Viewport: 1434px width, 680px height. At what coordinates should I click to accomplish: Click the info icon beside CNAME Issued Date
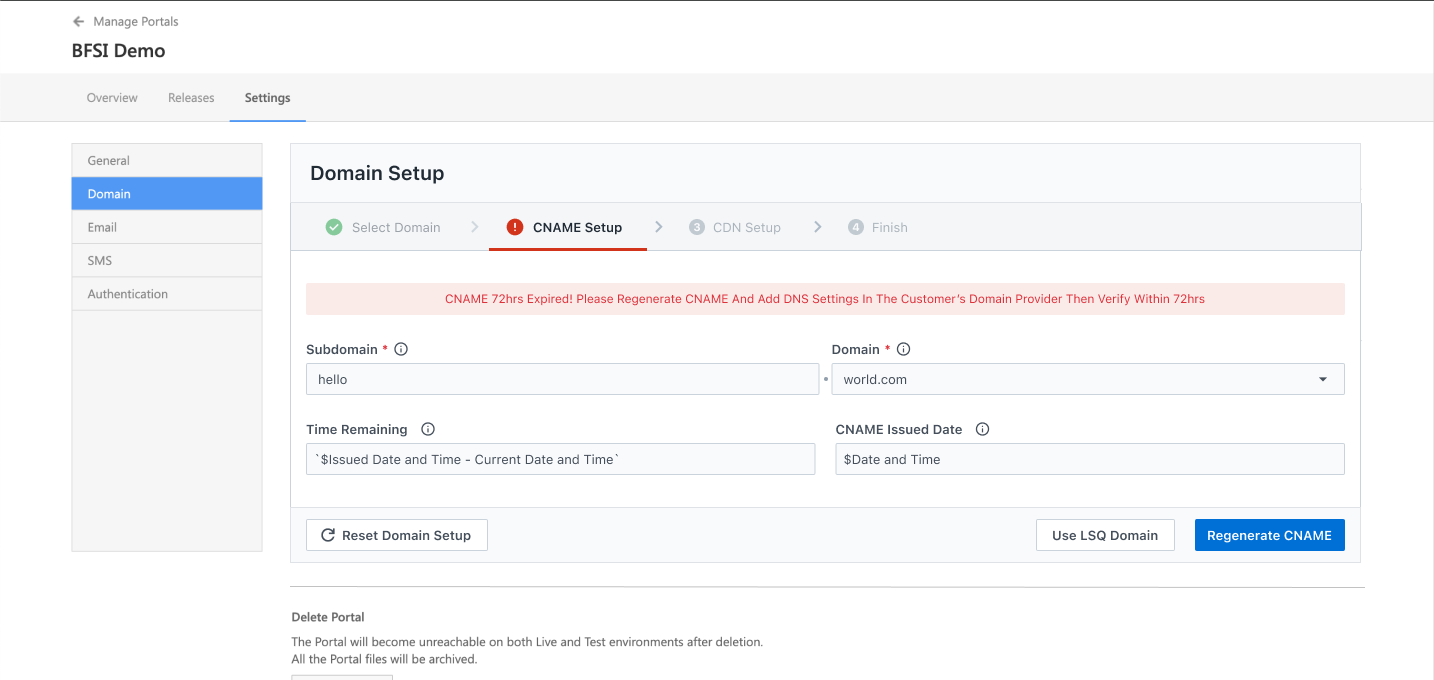point(981,428)
